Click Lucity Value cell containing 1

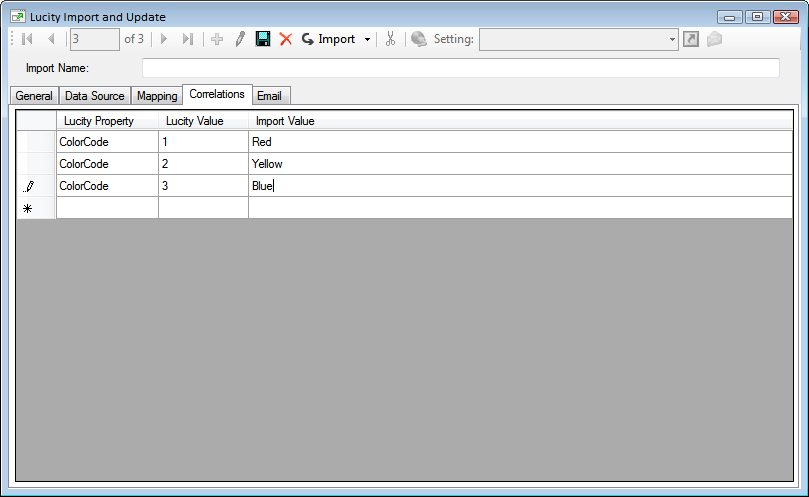click(203, 142)
